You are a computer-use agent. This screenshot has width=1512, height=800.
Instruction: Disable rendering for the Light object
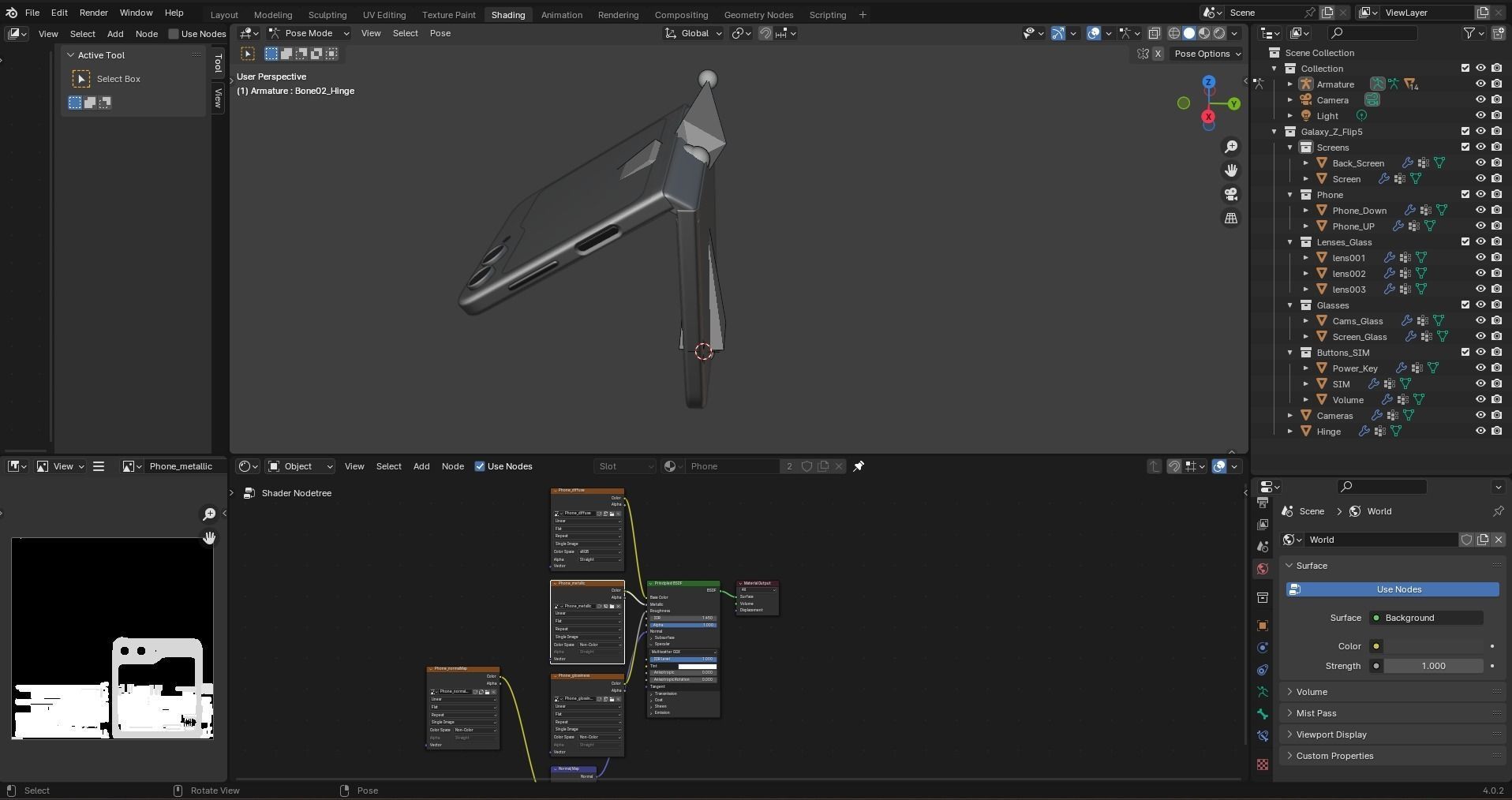click(x=1497, y=116)
